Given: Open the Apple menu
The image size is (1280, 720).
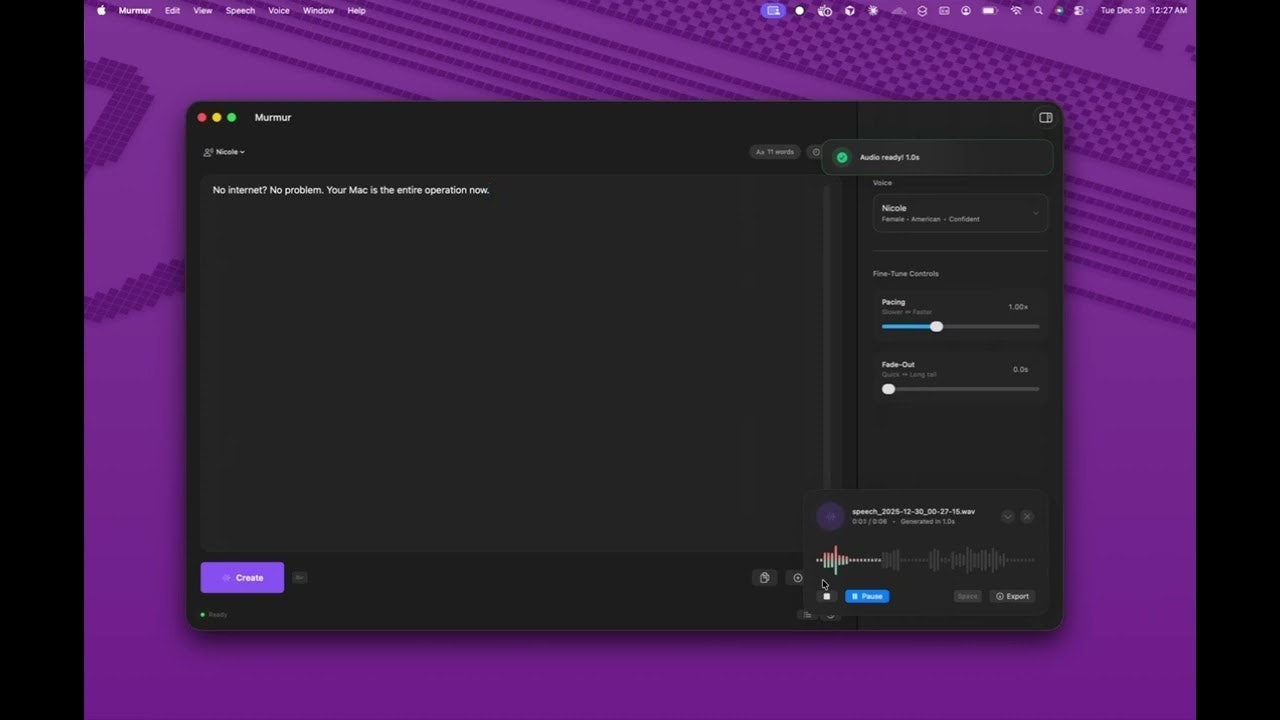Looking at the screenshot, I should click(101, 10).
